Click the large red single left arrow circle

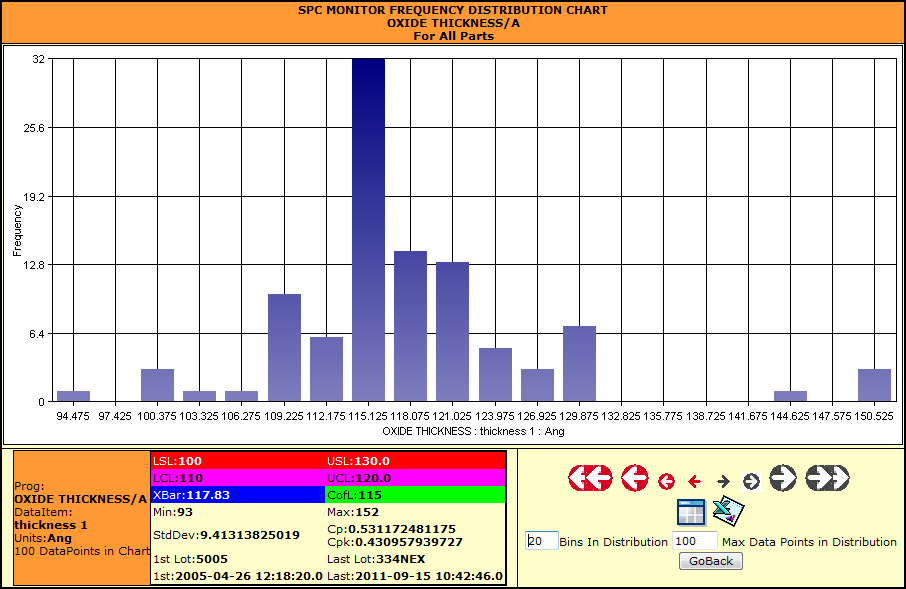click(635, 478)
